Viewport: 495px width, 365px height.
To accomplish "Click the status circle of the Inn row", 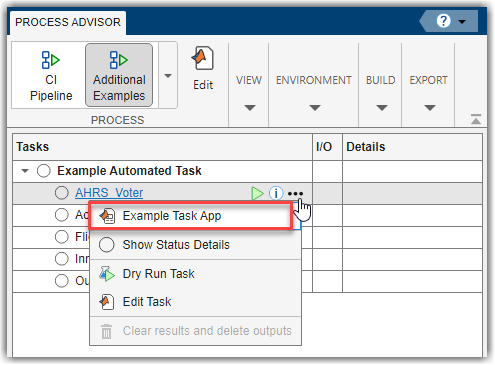I will point(62,259).
